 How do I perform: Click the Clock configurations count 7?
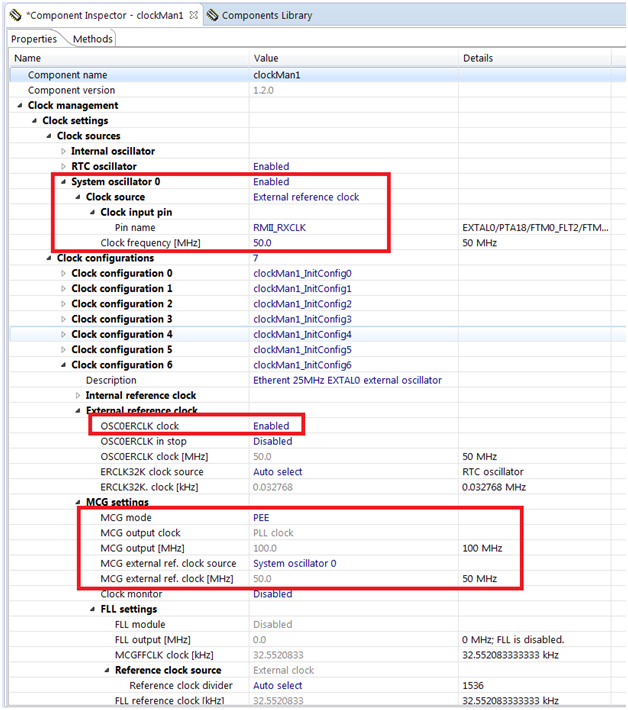pyautogui.click(x=256, y=258)
